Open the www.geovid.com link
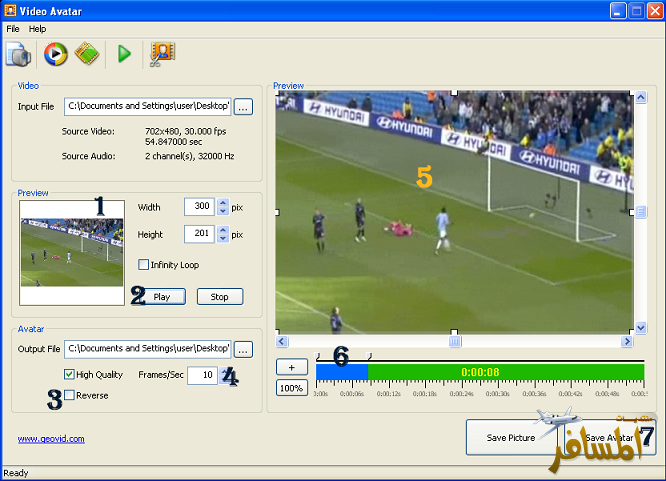This screenshot has width=666, height=481. [51, 438]
